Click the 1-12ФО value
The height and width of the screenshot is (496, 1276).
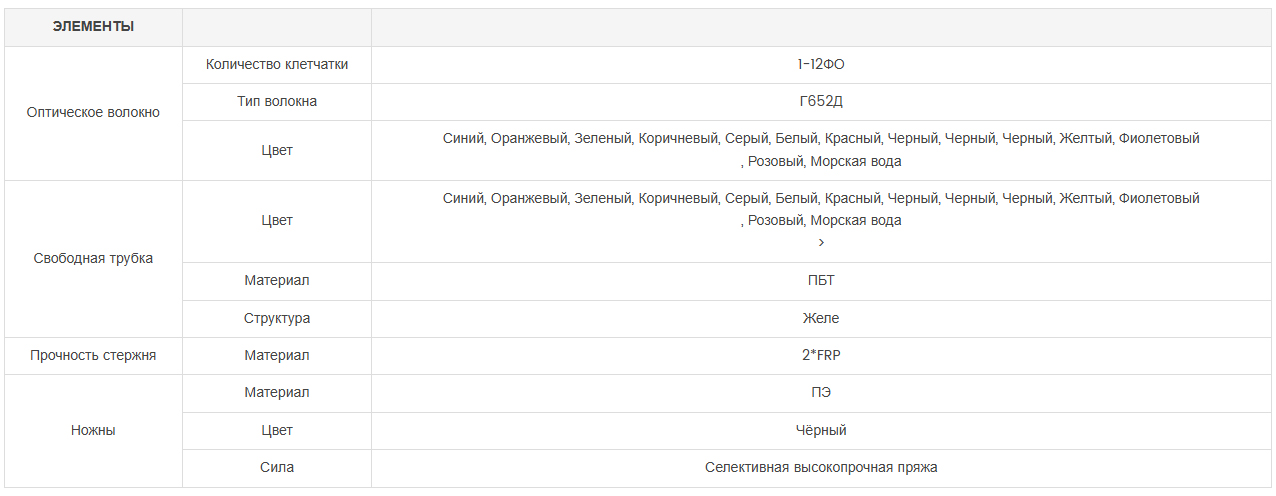click(x=821, y=65)
